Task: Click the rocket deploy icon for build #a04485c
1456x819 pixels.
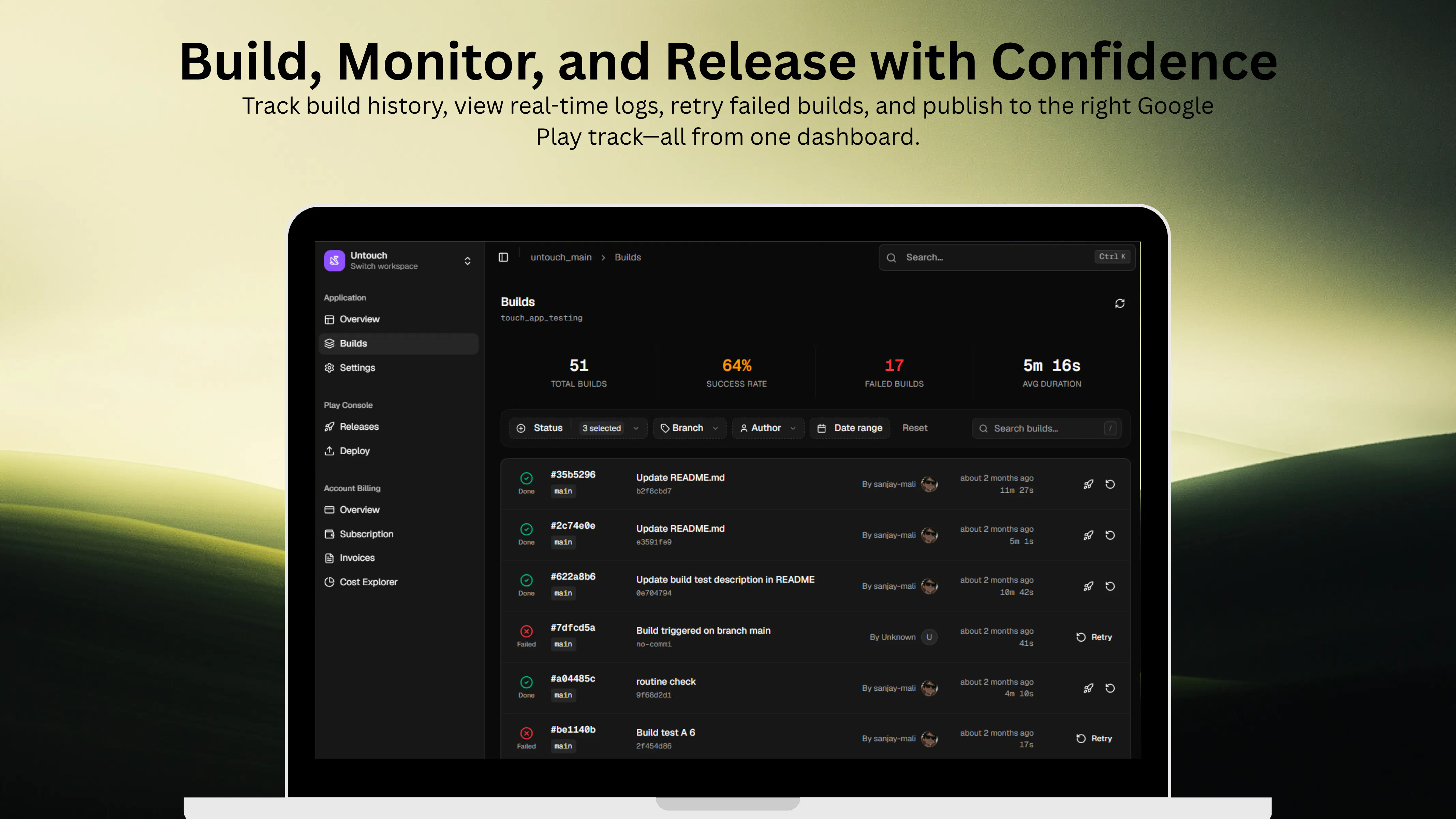Action: tap(1088, 688)
